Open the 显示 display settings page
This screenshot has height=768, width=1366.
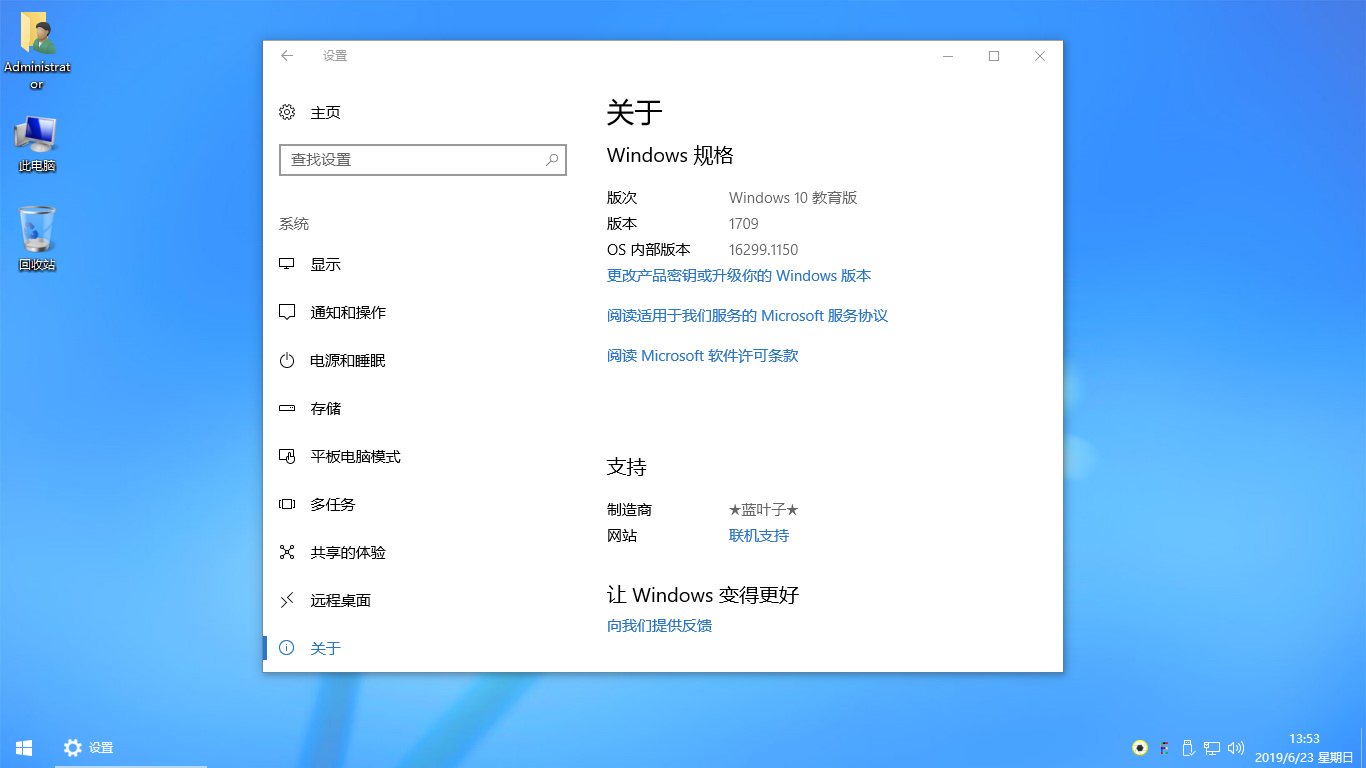[415, 264]
